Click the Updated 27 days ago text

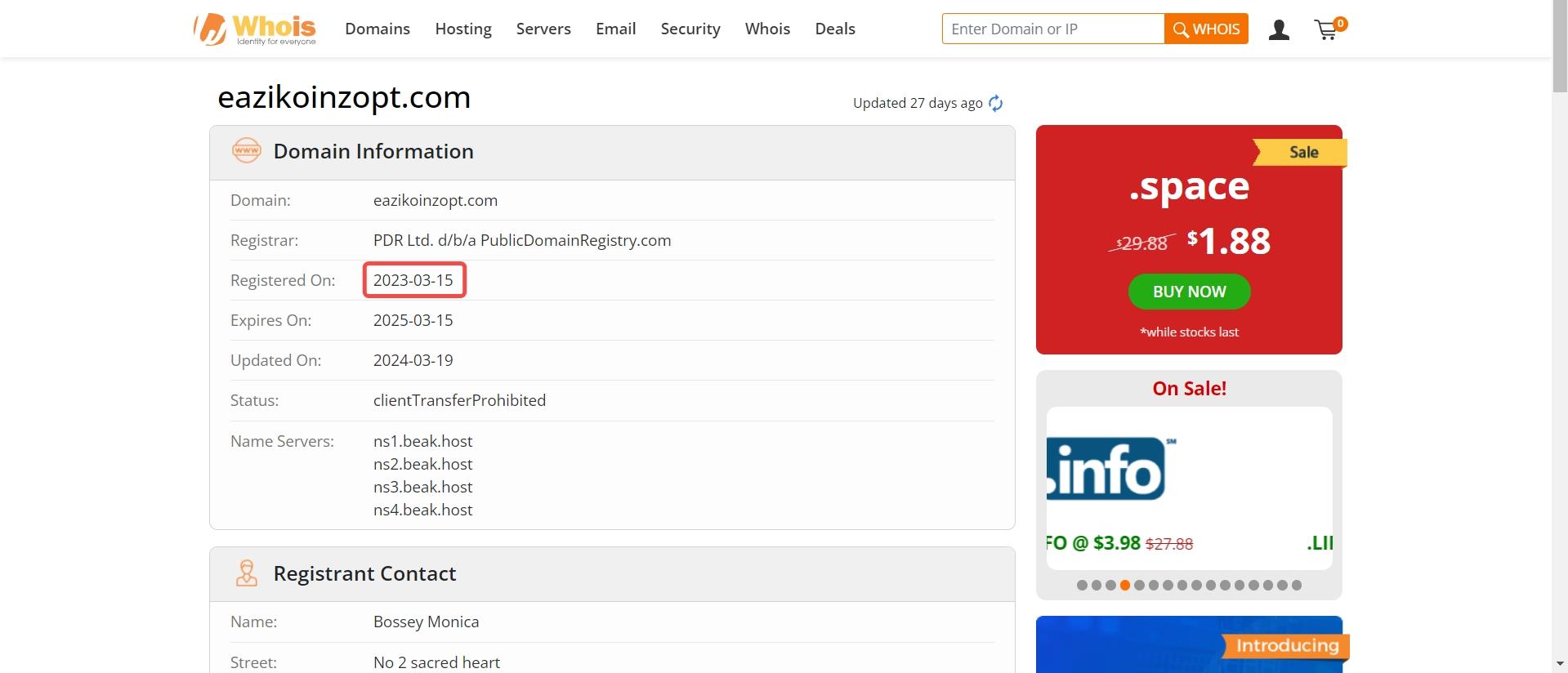(918, 103)
